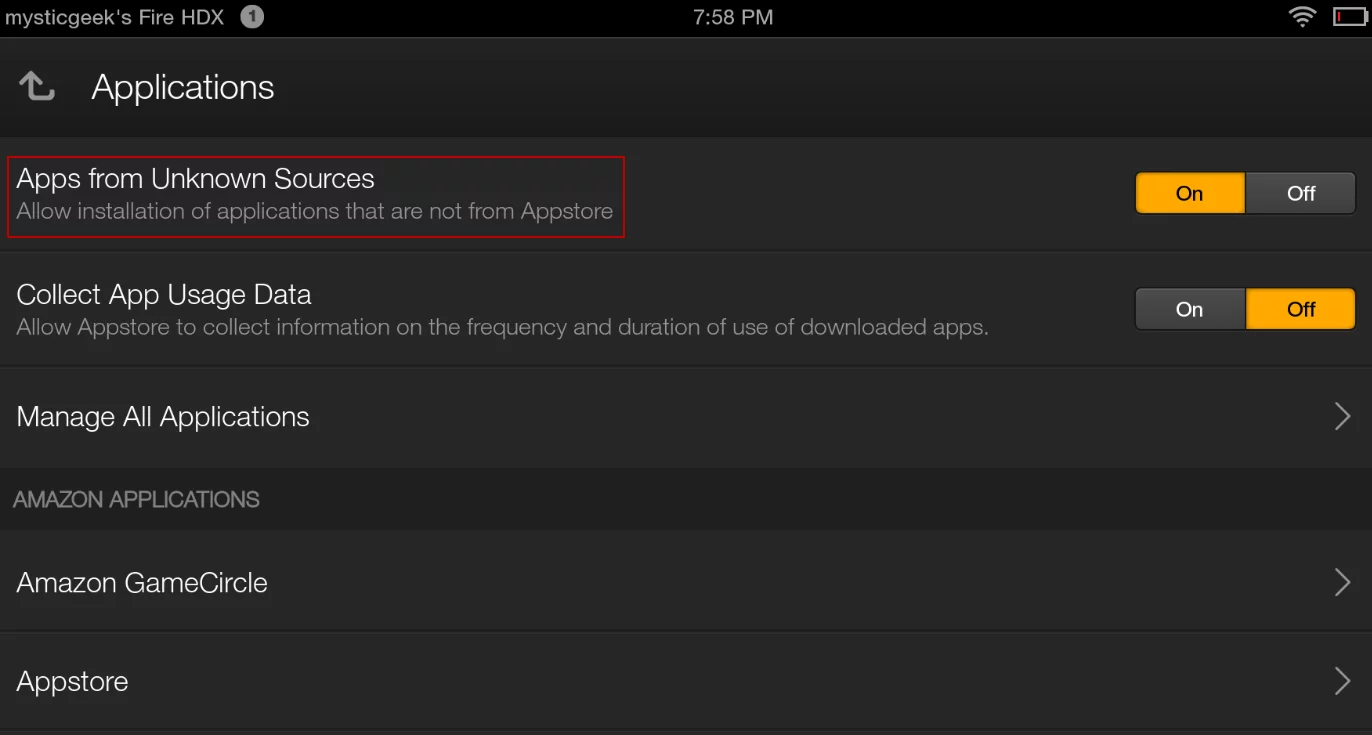Open the Appstore settings entry
This screenshot has width=1372, height=735.
(x=72, y=681)
